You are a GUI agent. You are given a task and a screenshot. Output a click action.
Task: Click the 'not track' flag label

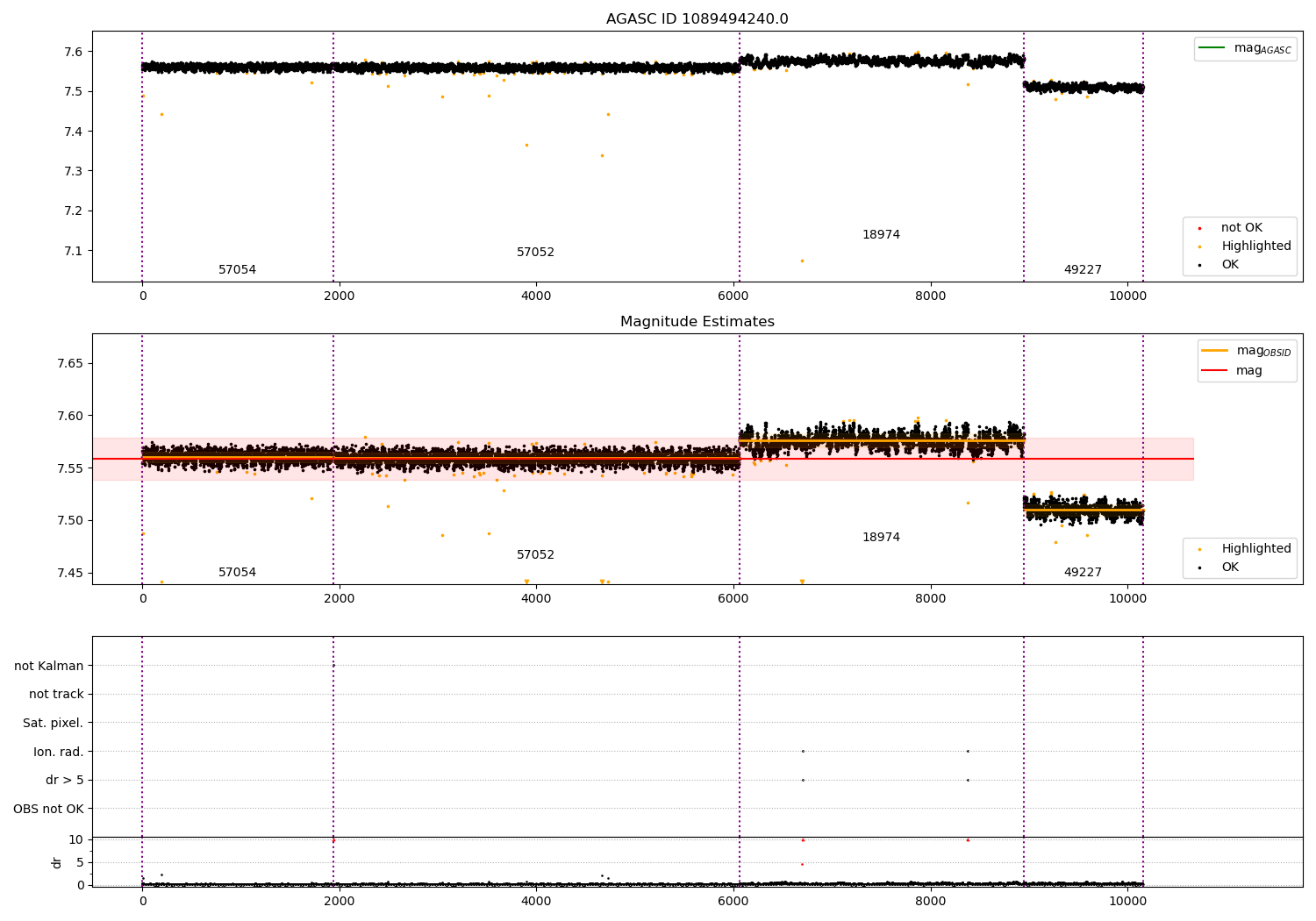[x=56, y=695]
